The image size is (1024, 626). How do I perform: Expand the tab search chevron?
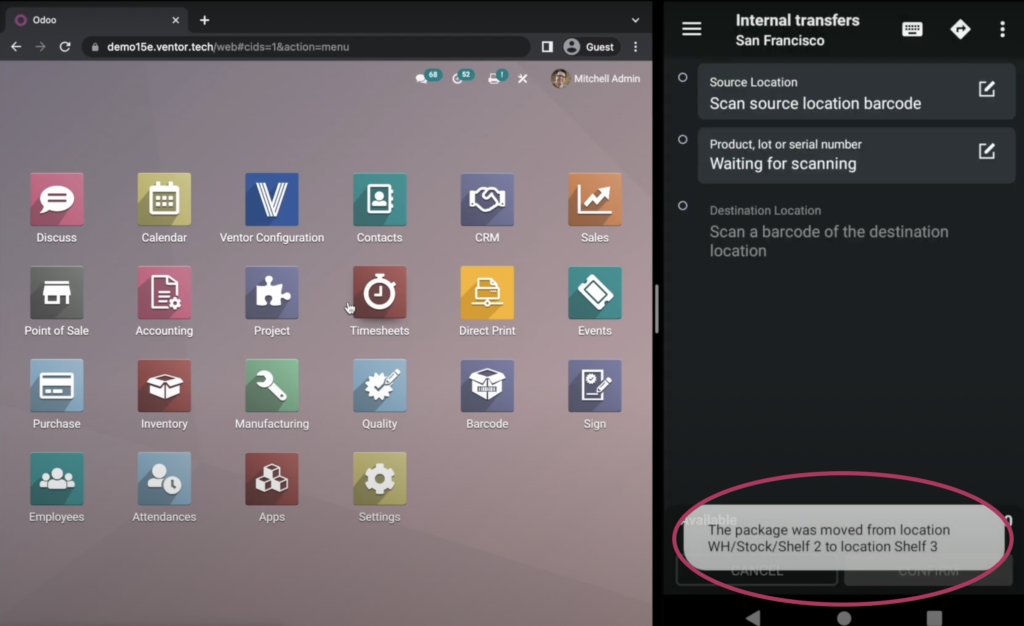coord(635,20)
